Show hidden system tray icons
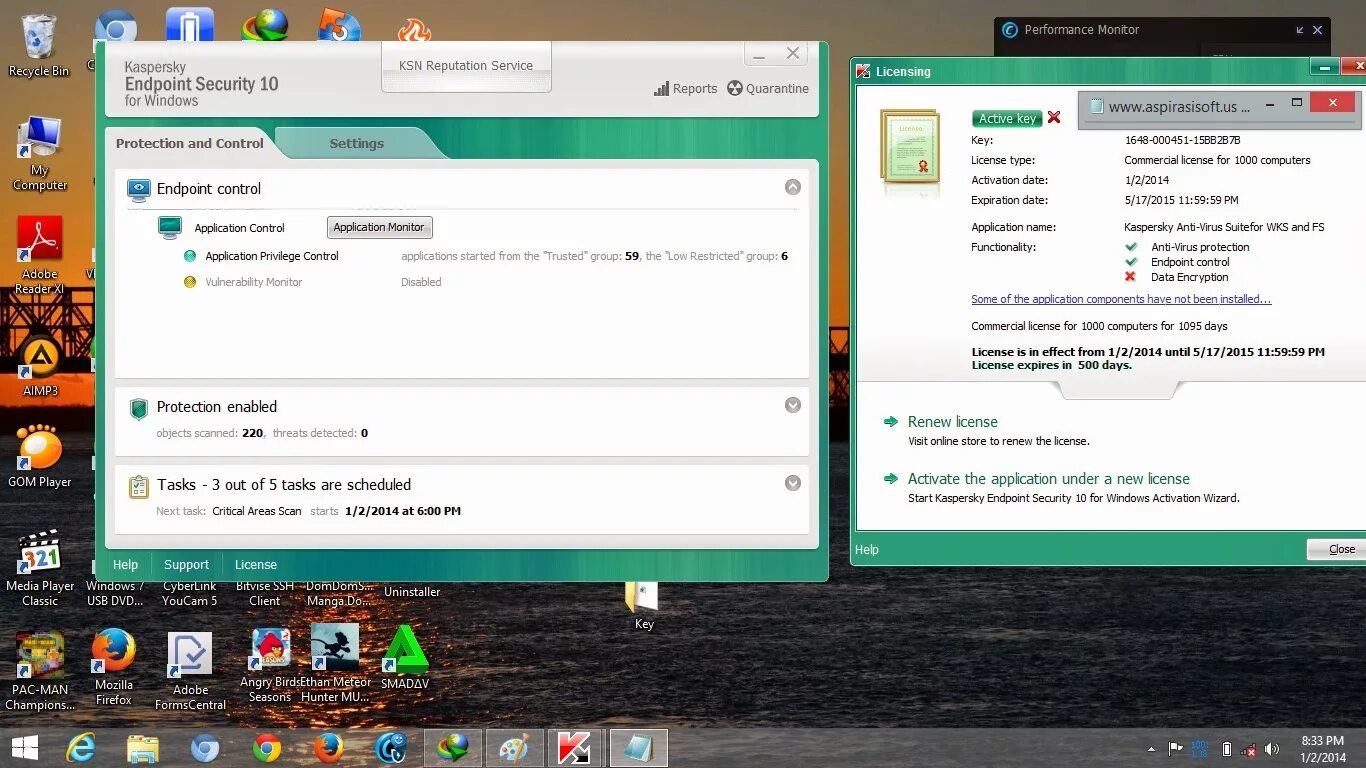 (x=1151, y=748)
